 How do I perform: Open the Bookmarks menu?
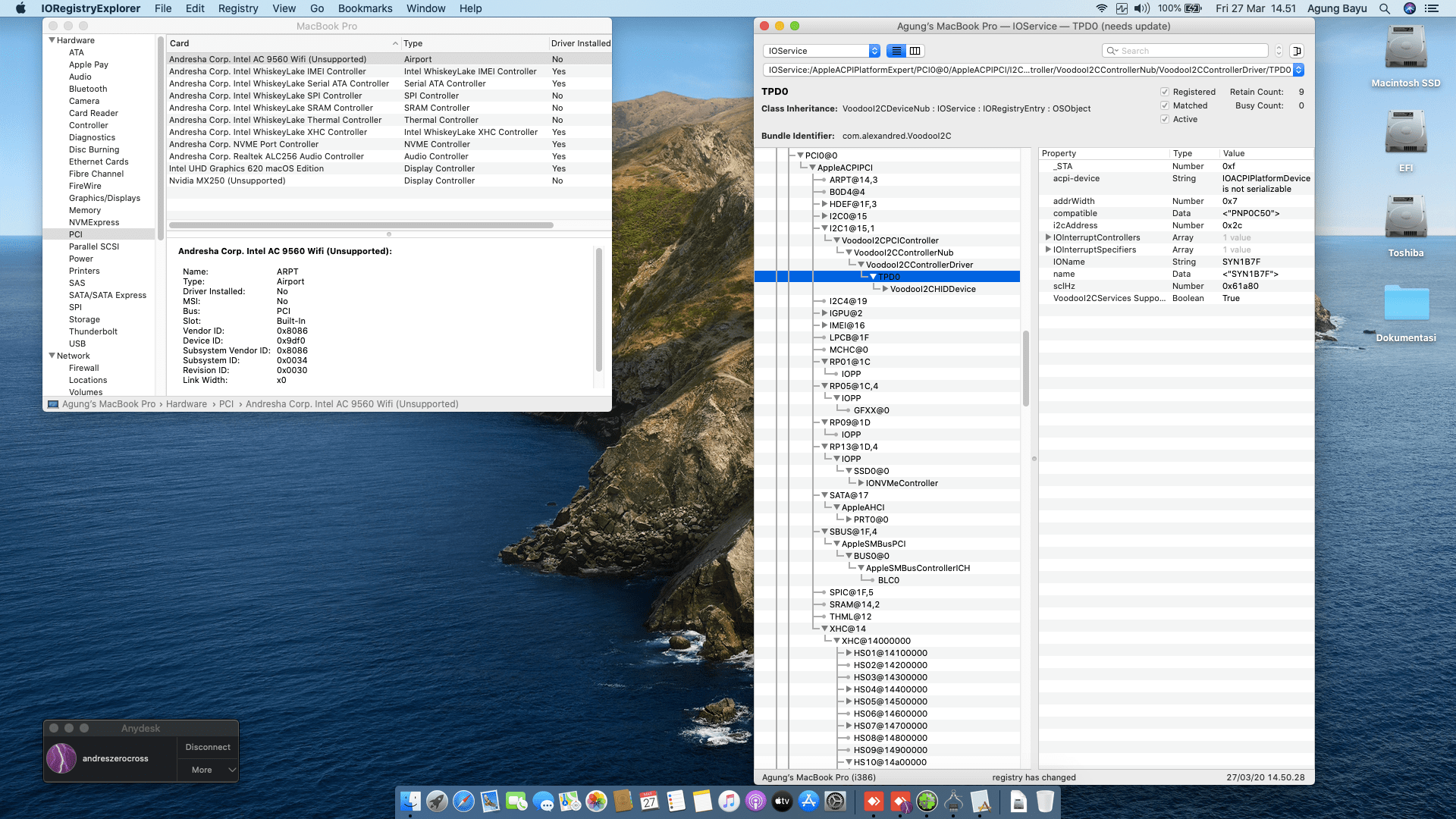[x=365, y=8]
